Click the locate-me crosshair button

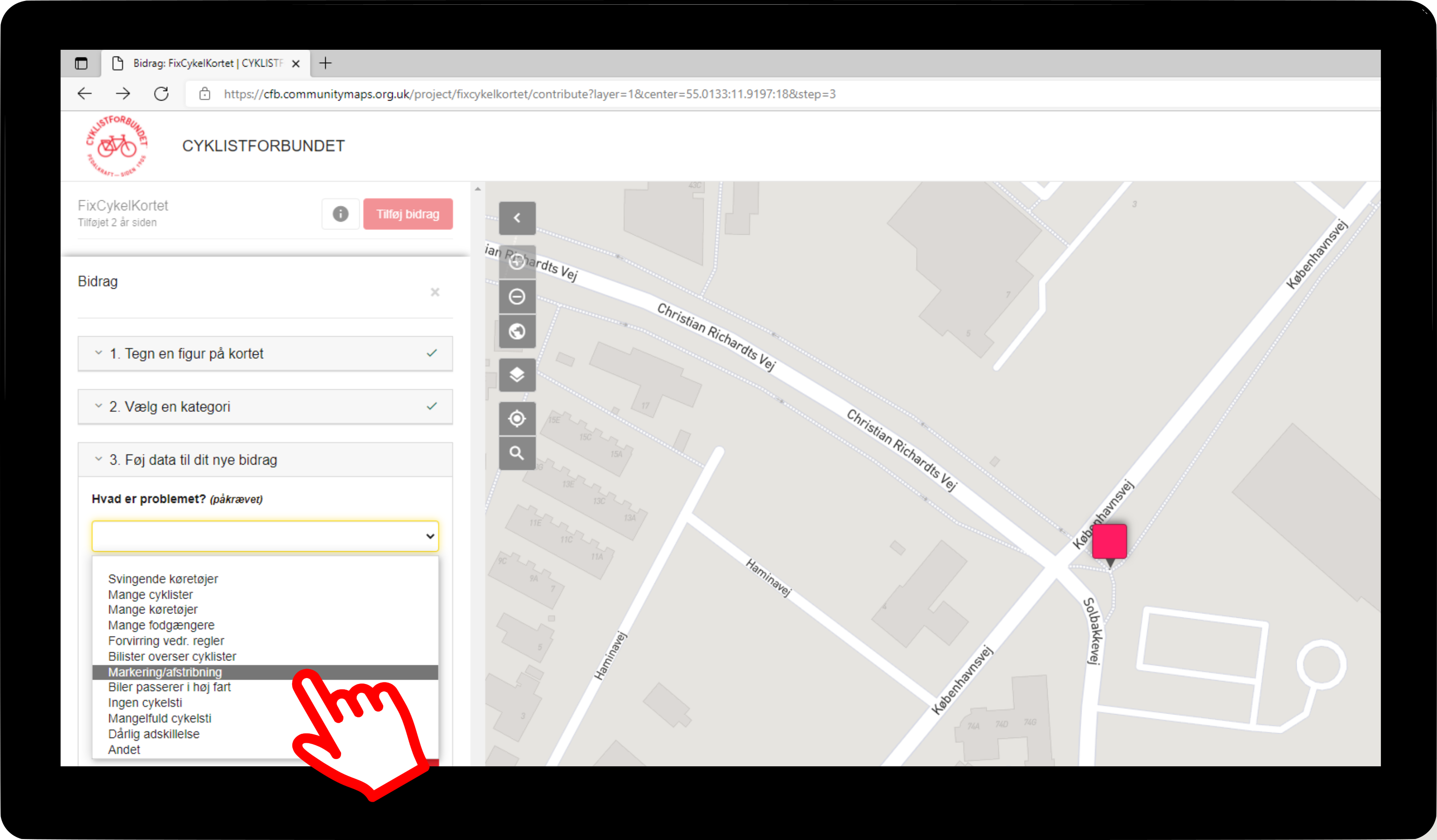[x=517, y=419]
